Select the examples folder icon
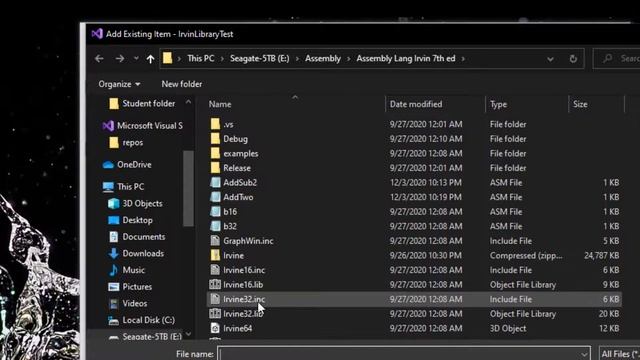The image size is (640, 360). [215, 153]
